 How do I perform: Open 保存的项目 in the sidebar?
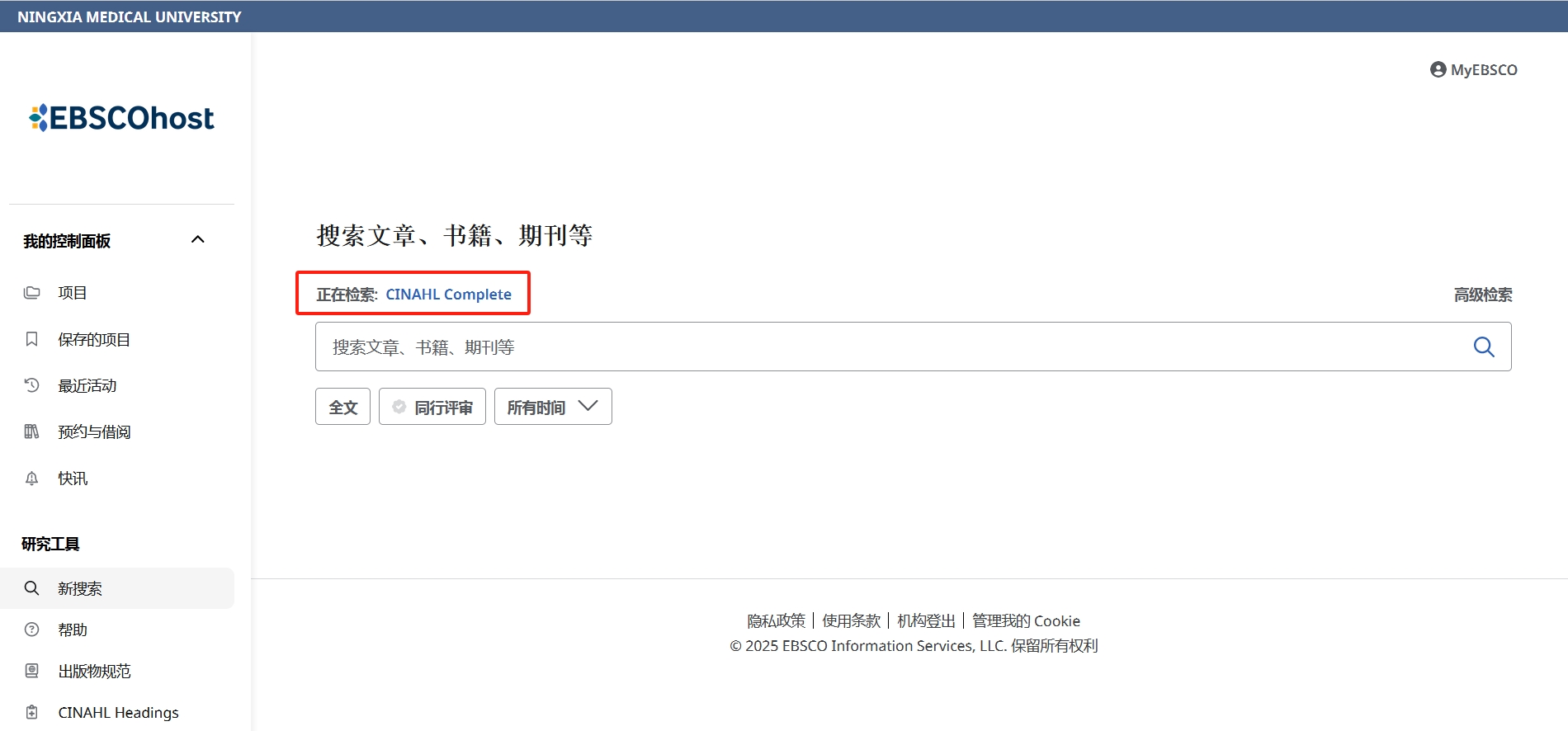coord(94,339)
